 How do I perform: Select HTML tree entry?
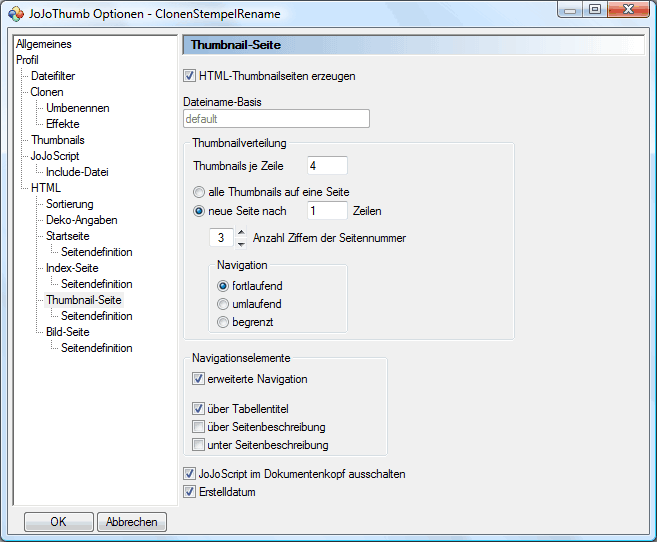pos(46,188)
